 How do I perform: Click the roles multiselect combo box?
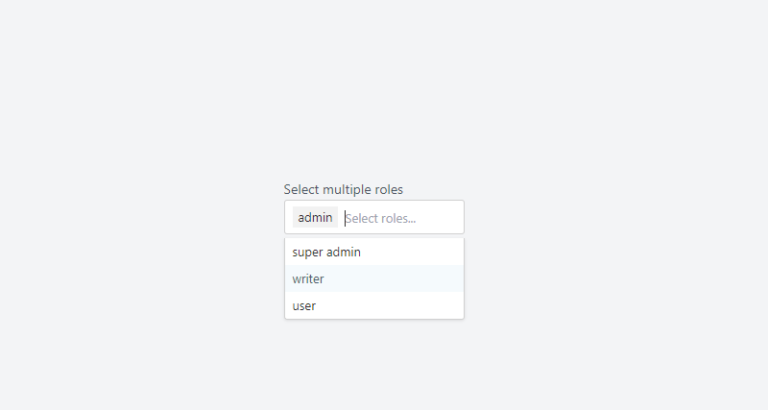point(374,217)
